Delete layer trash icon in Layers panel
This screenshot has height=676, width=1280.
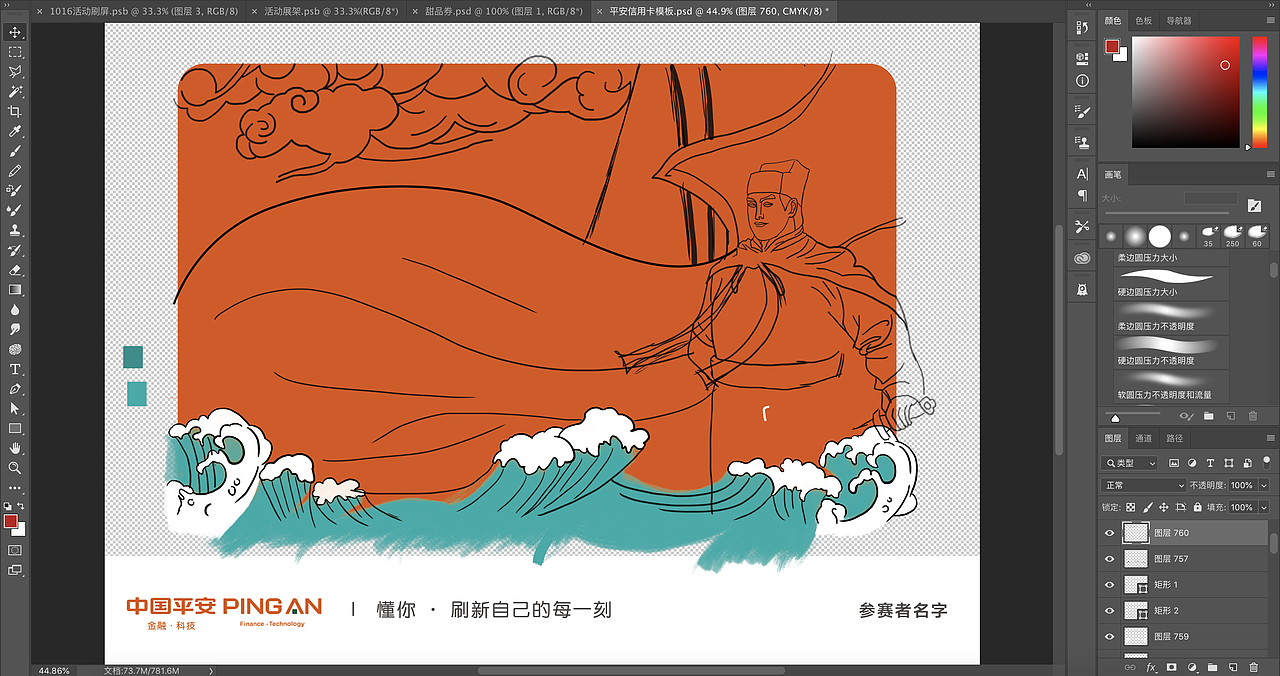(1253, 667)
